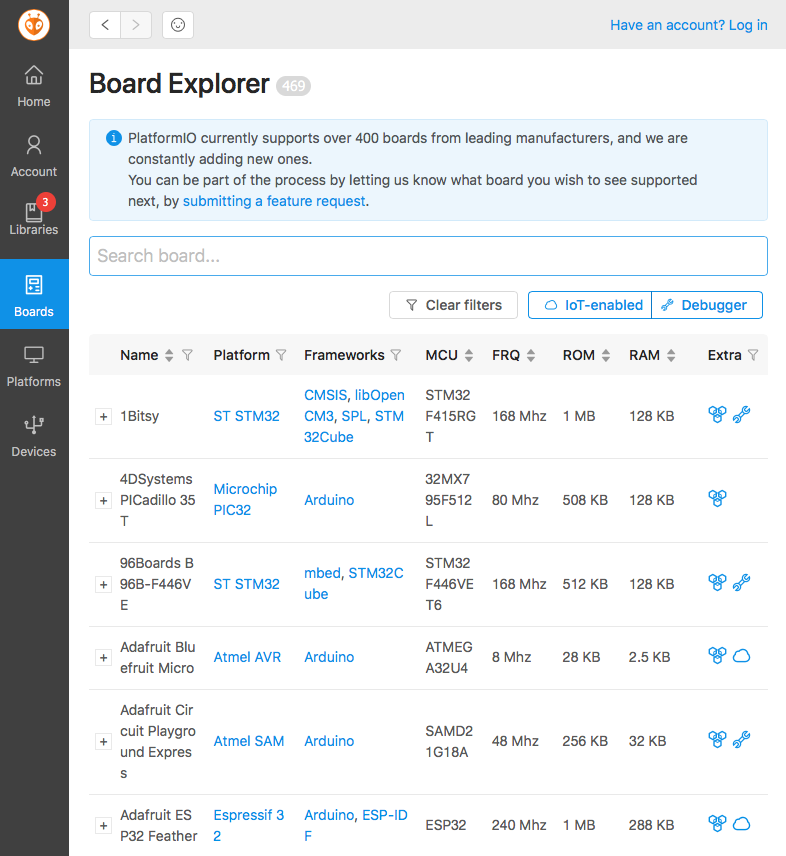
Task: Click Have an account? Log in link
Action: [x=689, y=25]
